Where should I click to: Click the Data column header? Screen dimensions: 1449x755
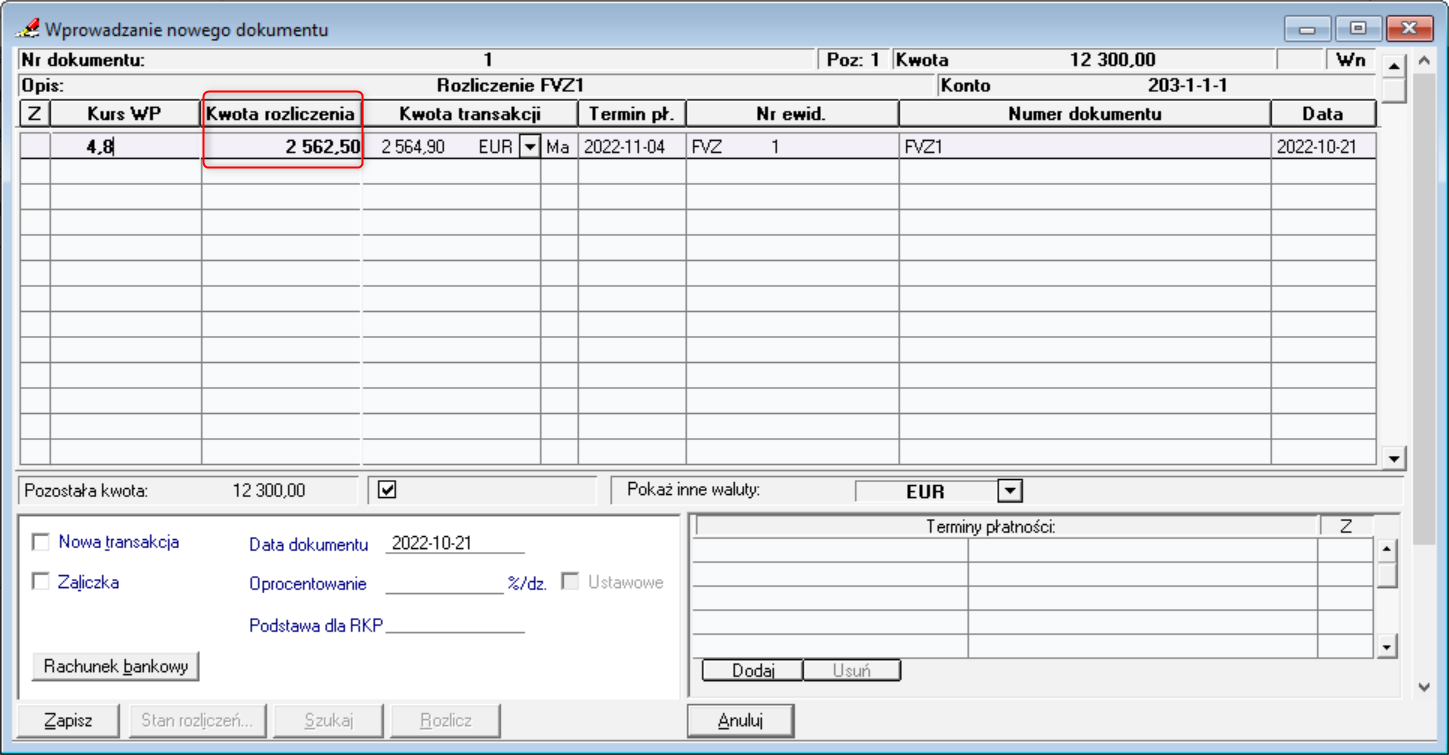coord(1323,113)
